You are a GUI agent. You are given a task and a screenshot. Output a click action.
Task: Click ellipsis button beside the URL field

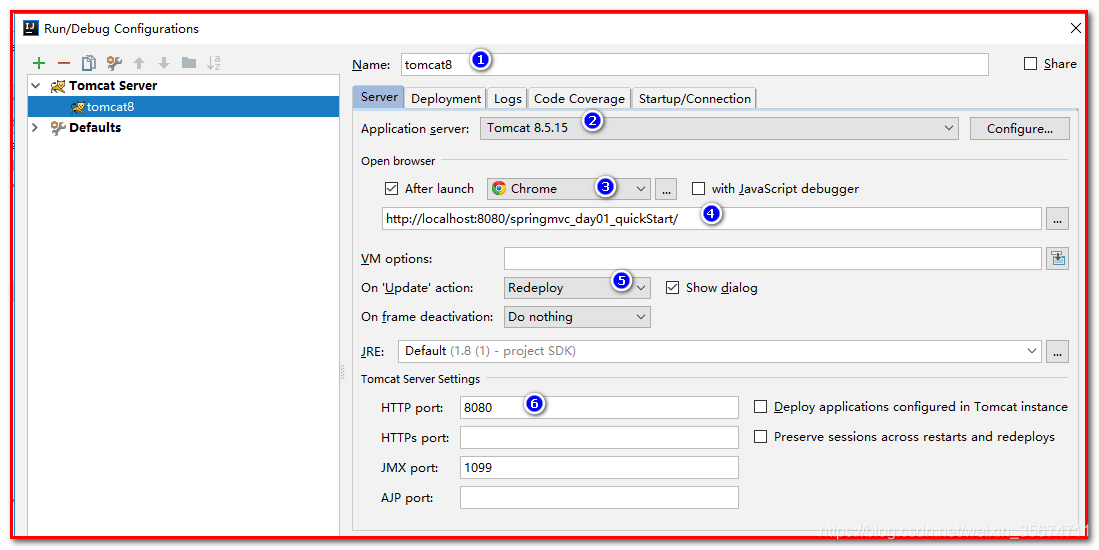point(1058,219)
